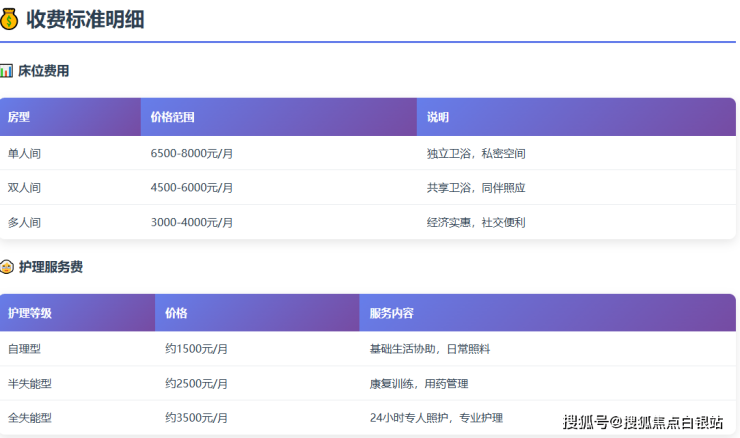Select the 价格范围 column header
The height and width of the screenshot is (438, 740).
(x=172, y=117)
